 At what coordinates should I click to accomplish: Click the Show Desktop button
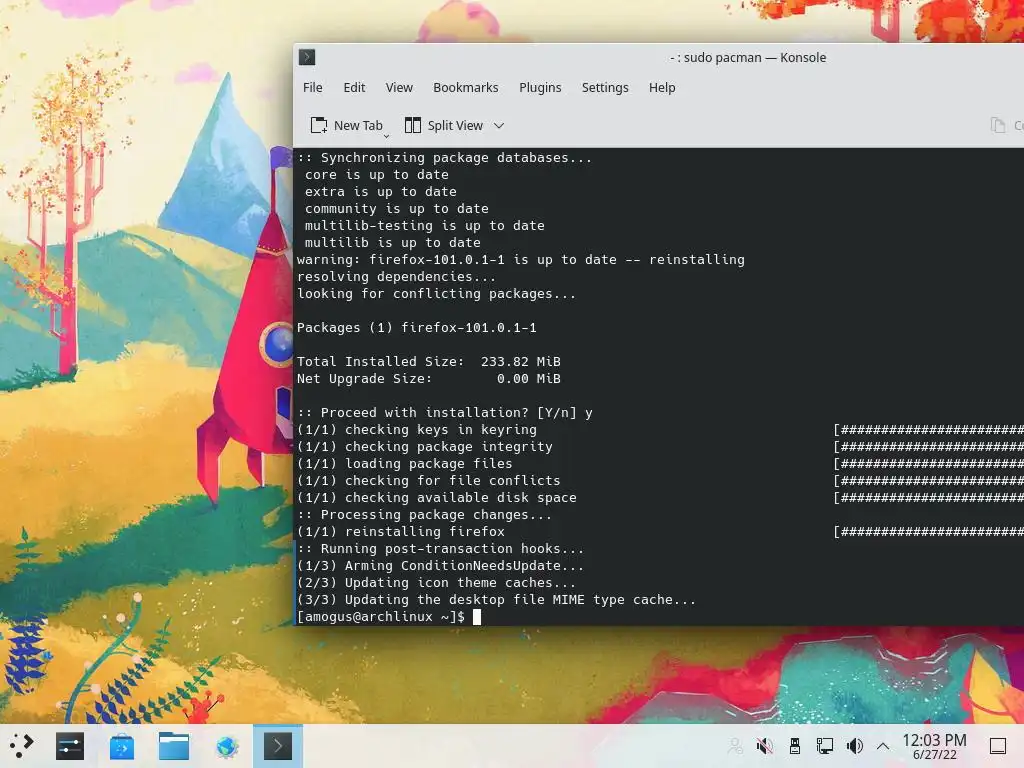point(998,746)
